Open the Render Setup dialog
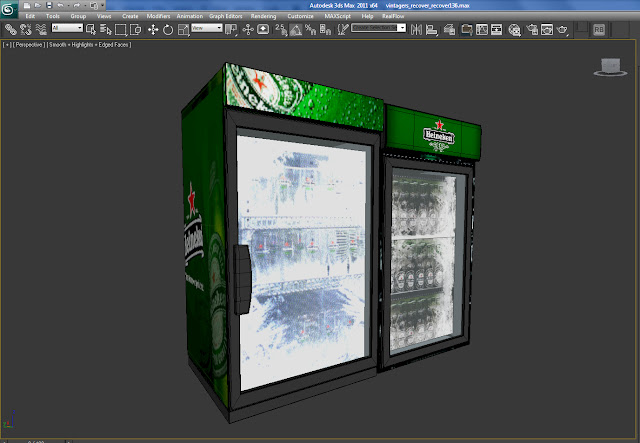This screenshot has height=443, width=640. tap(532, 29)
